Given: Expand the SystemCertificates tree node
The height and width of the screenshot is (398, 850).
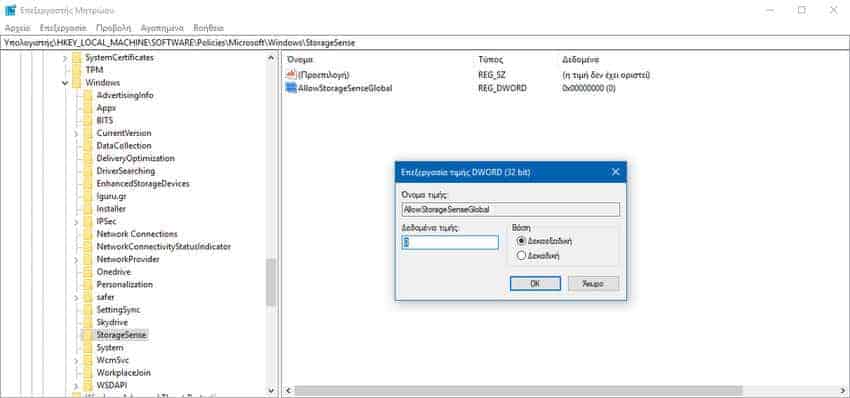Looking at the screenshot, I should pos(65,57).
